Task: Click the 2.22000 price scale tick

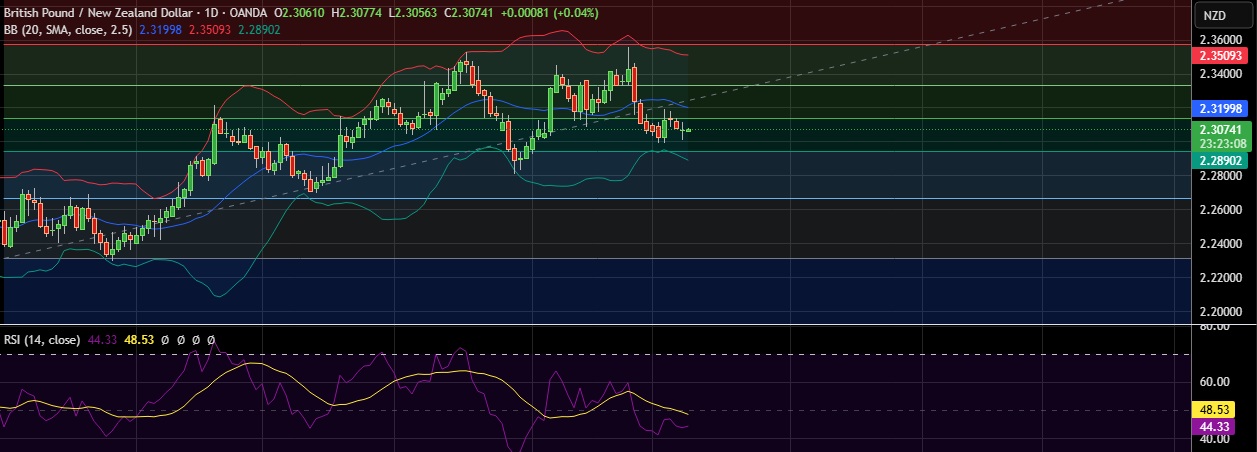Action: (1222, 278)
